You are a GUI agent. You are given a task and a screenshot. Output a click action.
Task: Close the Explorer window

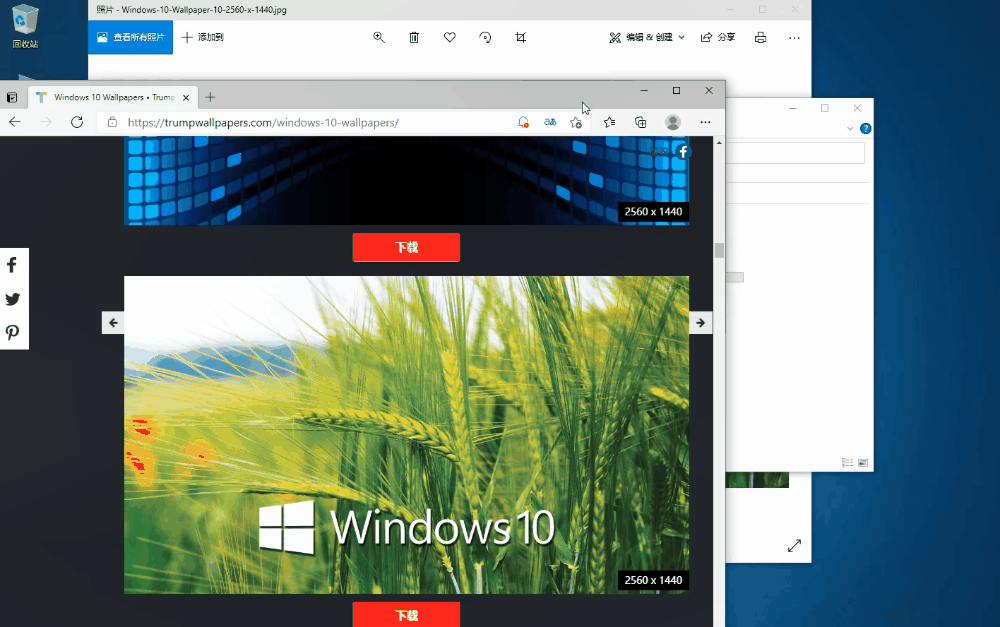[857, 108]
